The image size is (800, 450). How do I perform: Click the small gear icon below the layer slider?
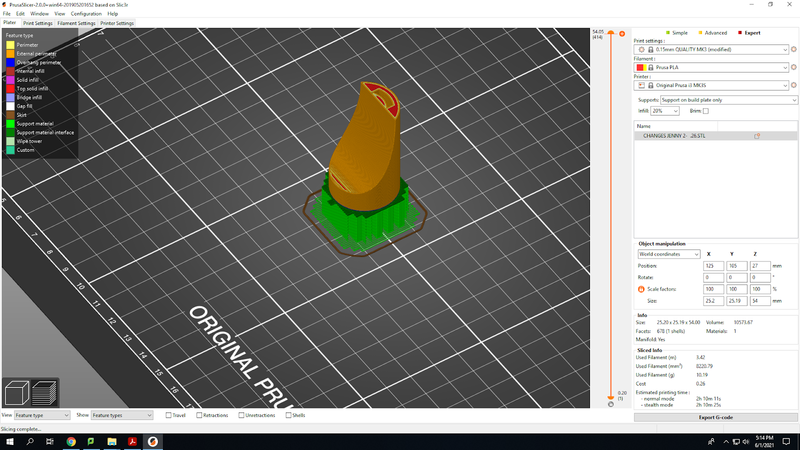coord(611,404)
